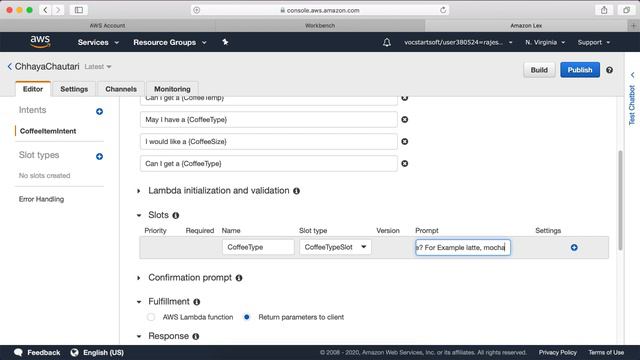
Task: Switch to the Amazon Lex browser tab
Action: pos(526,25)
